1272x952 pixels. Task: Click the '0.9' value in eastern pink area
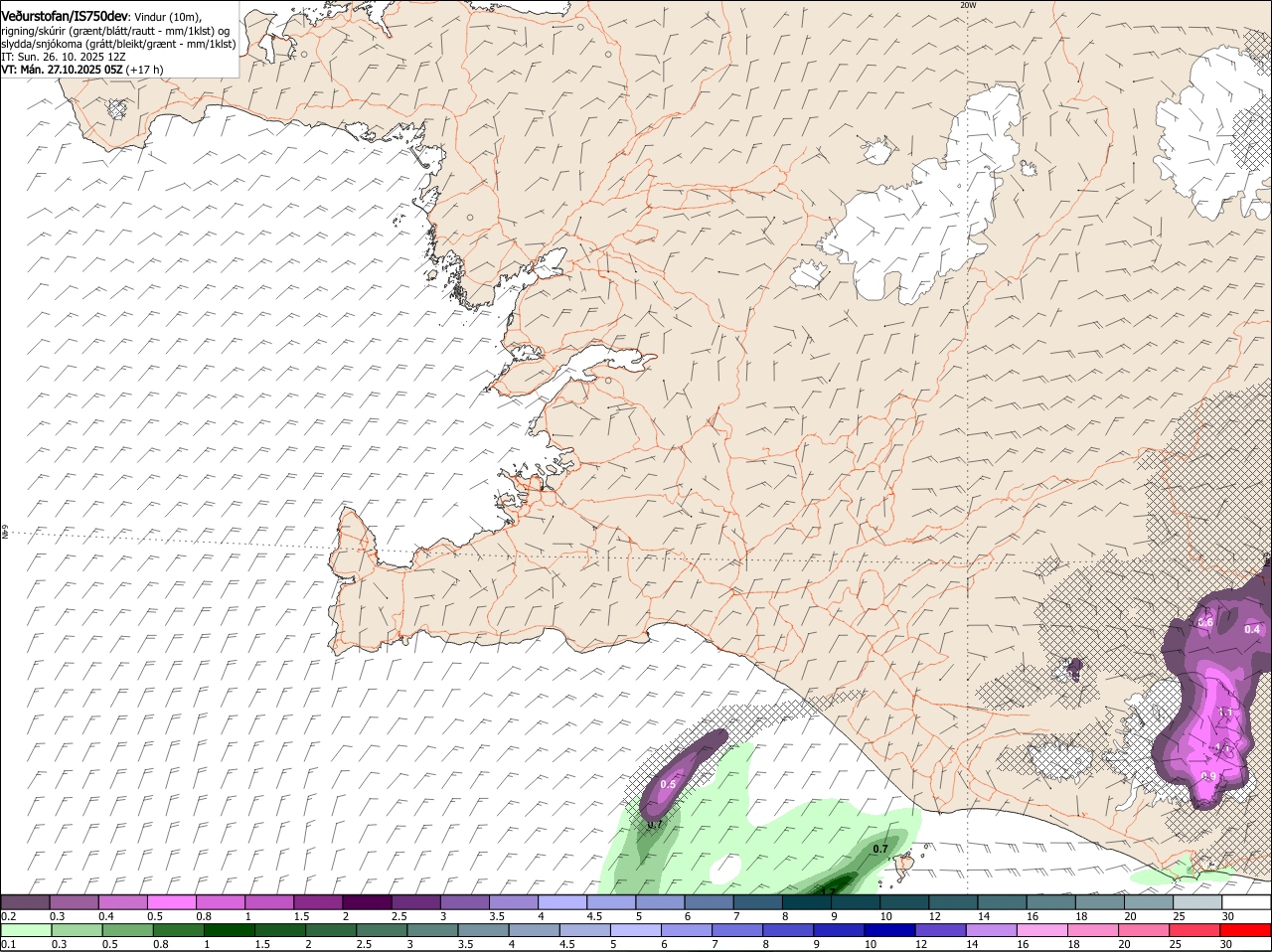(x=1209, y=776)
